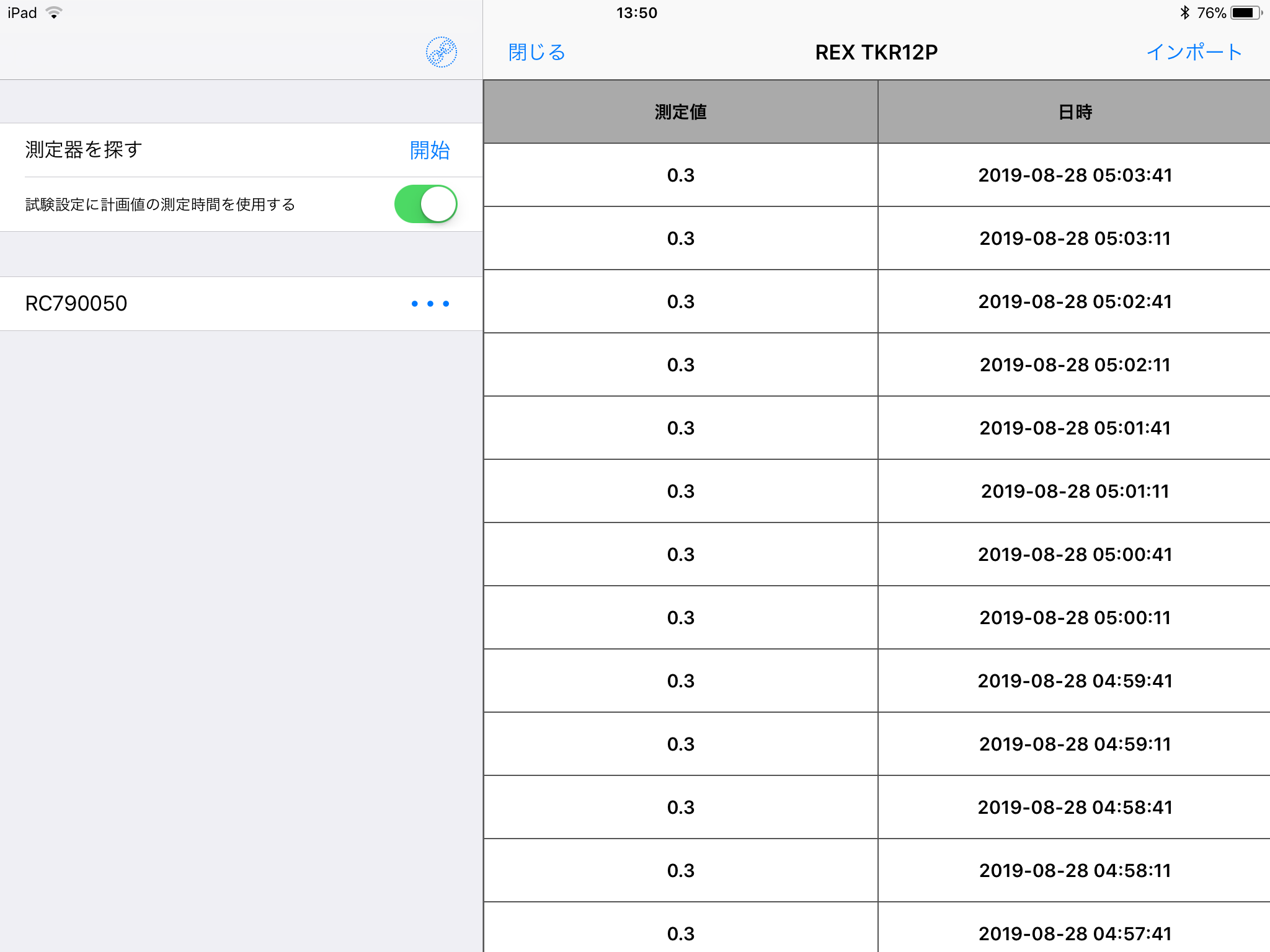This screenshot has height=952, width=1270.
Task: Tap the circular dotted logo icon
Action: 441,52
